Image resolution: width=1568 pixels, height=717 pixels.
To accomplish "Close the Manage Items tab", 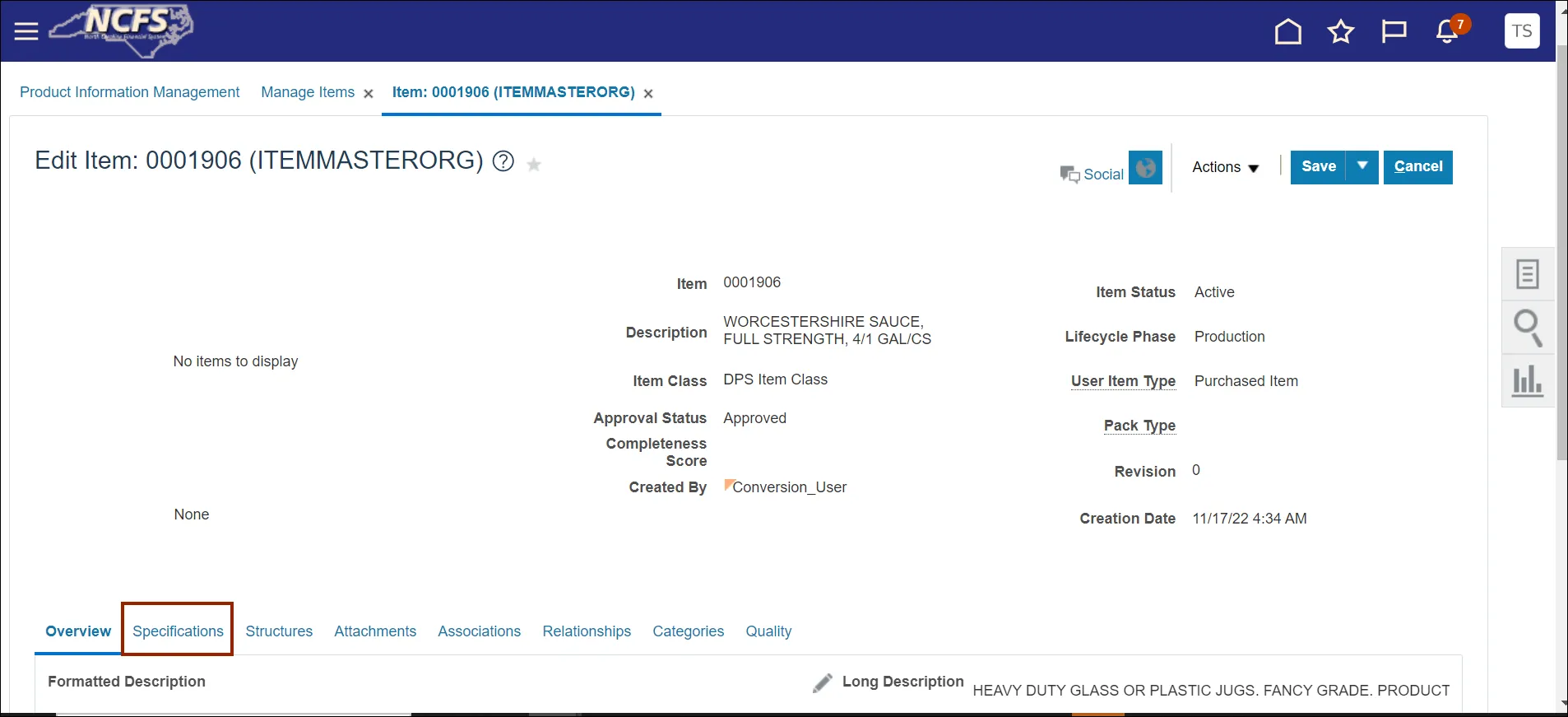I will coord(369,94).
